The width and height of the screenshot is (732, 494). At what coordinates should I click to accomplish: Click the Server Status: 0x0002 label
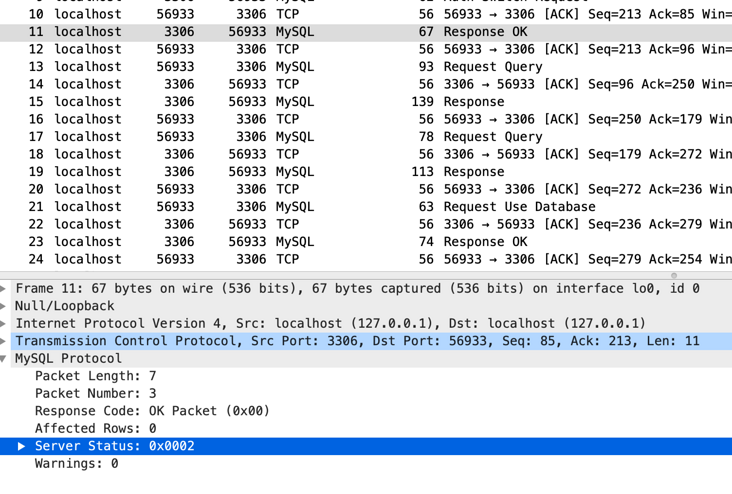pyautogui.click(x=114, y=446)
